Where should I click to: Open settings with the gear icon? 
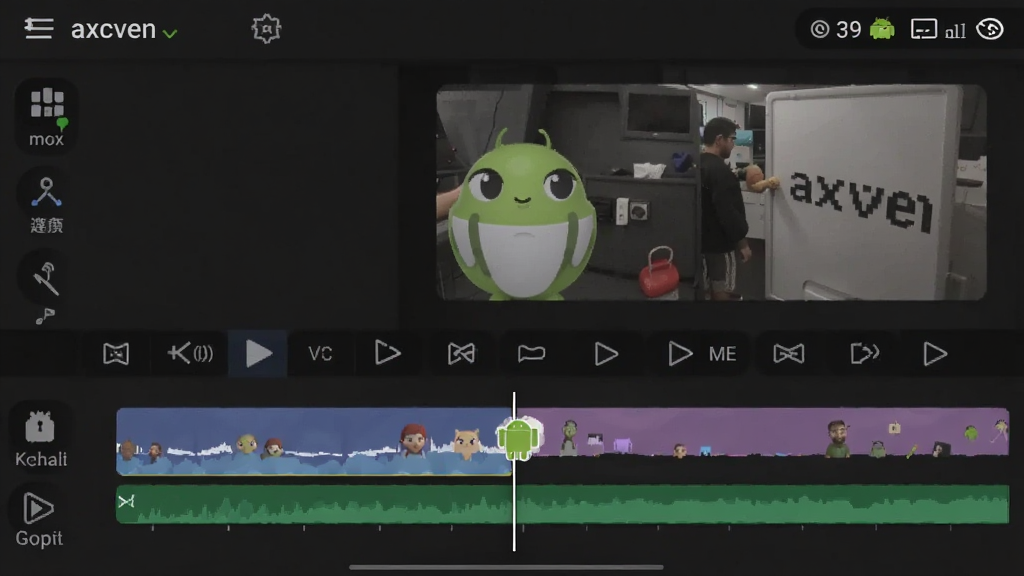pyautogui.click(x=266, y=29)
